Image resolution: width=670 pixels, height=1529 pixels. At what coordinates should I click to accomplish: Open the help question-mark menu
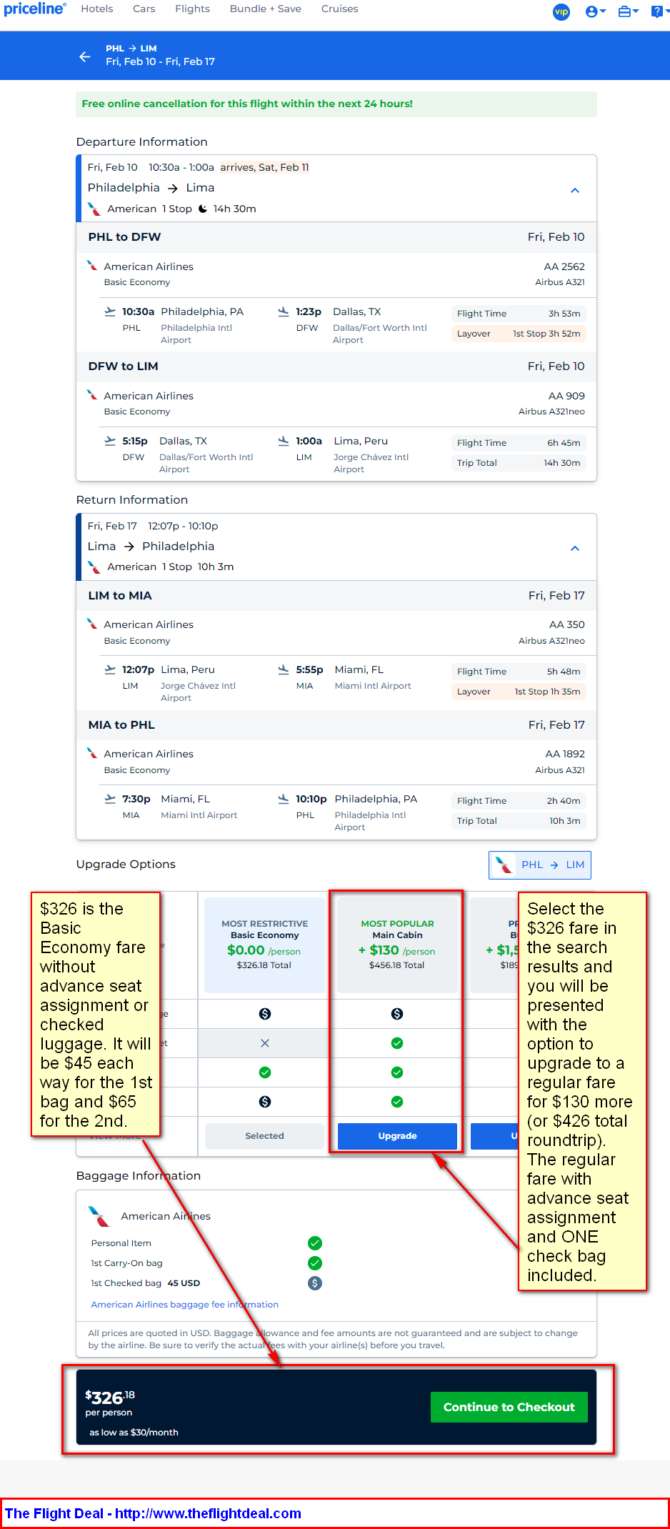pyautogui.click(x=658, y=12)
